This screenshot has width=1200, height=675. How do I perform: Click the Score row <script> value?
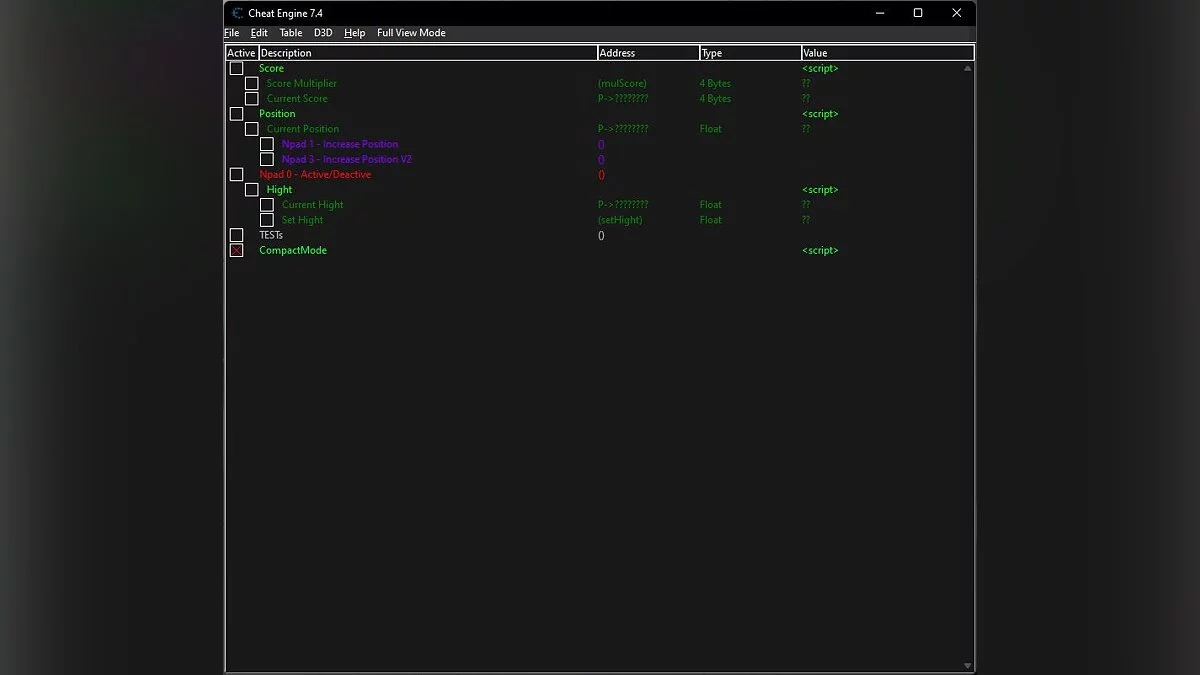[x=820, y=68]
